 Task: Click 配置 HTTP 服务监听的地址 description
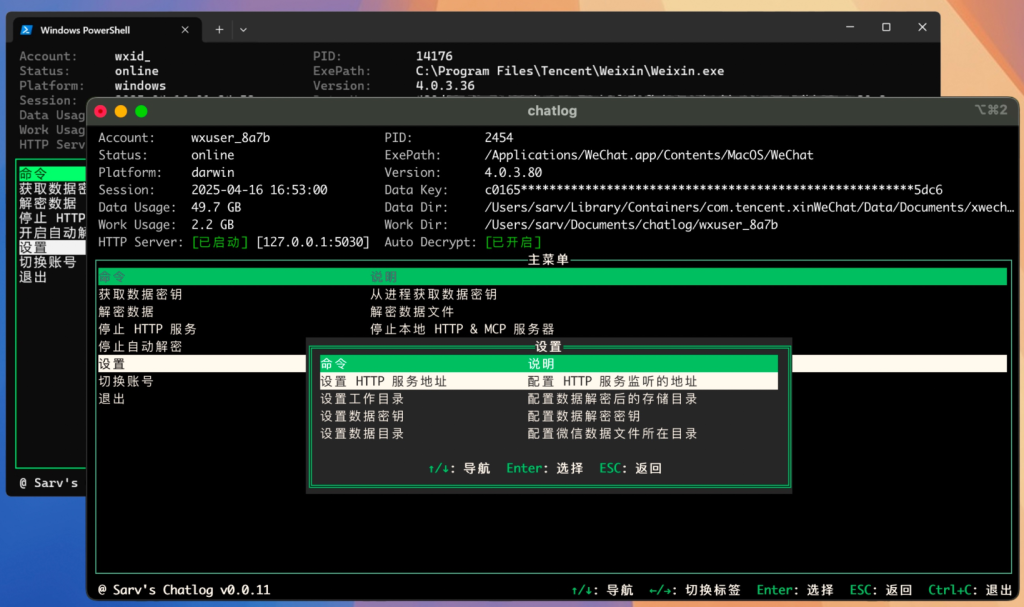tap(612, 381)
